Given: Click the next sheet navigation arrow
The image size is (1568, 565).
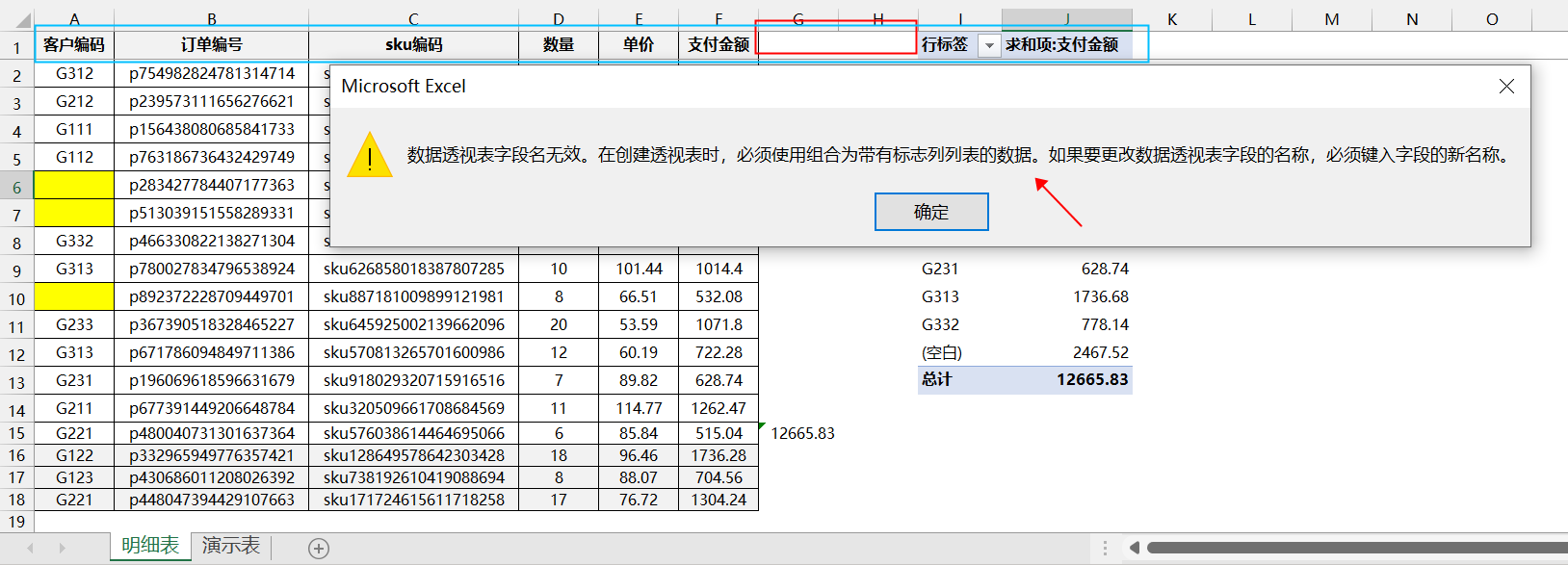Looking at the screenshot, I should click(x=63, y=548).
